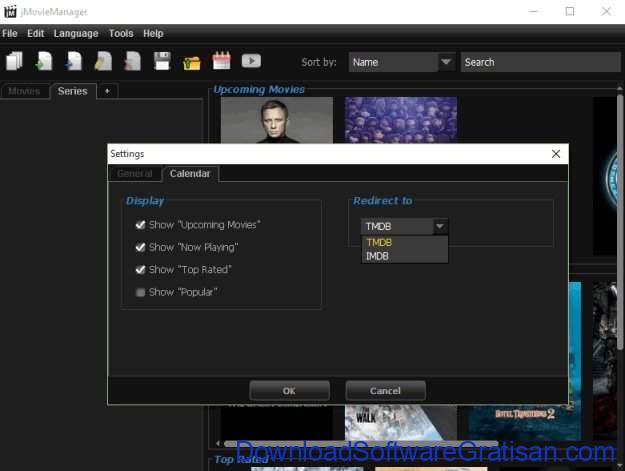Open the yellow folder toolbar icon

coord(191,62)
